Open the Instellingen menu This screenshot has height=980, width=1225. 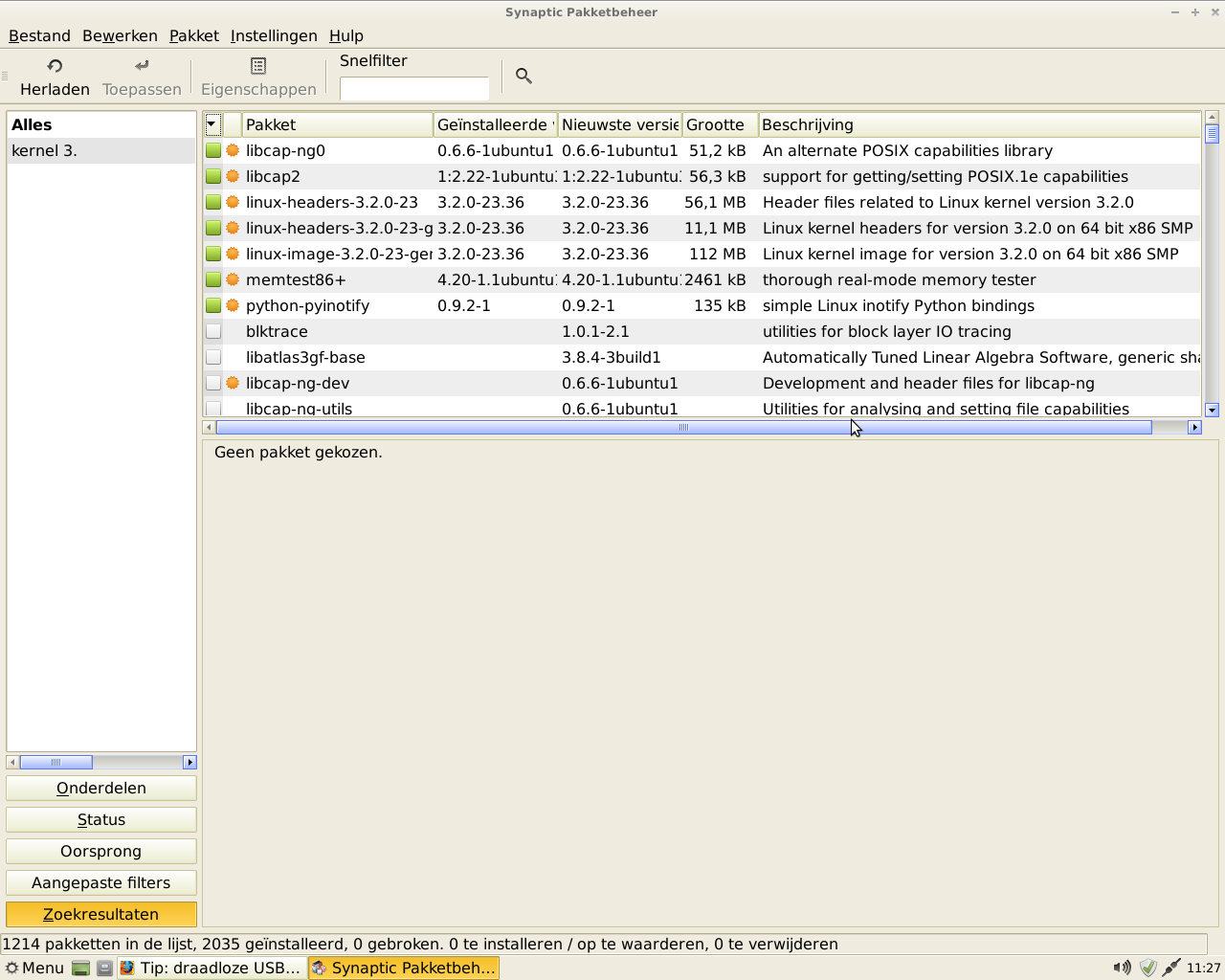click(x=274, y=35)
